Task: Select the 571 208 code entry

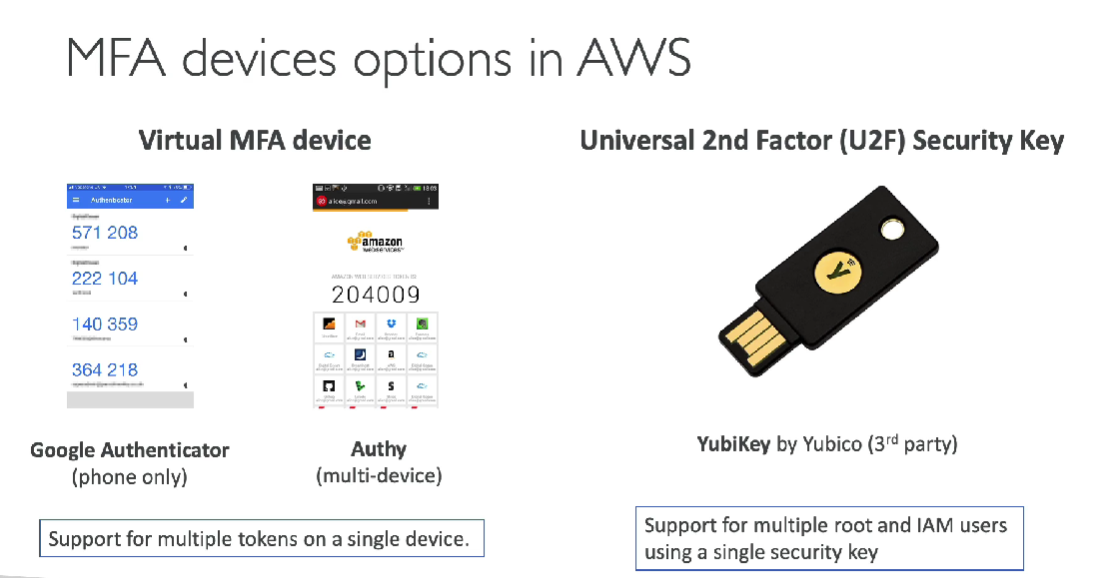Action: [x=105, y=233]
